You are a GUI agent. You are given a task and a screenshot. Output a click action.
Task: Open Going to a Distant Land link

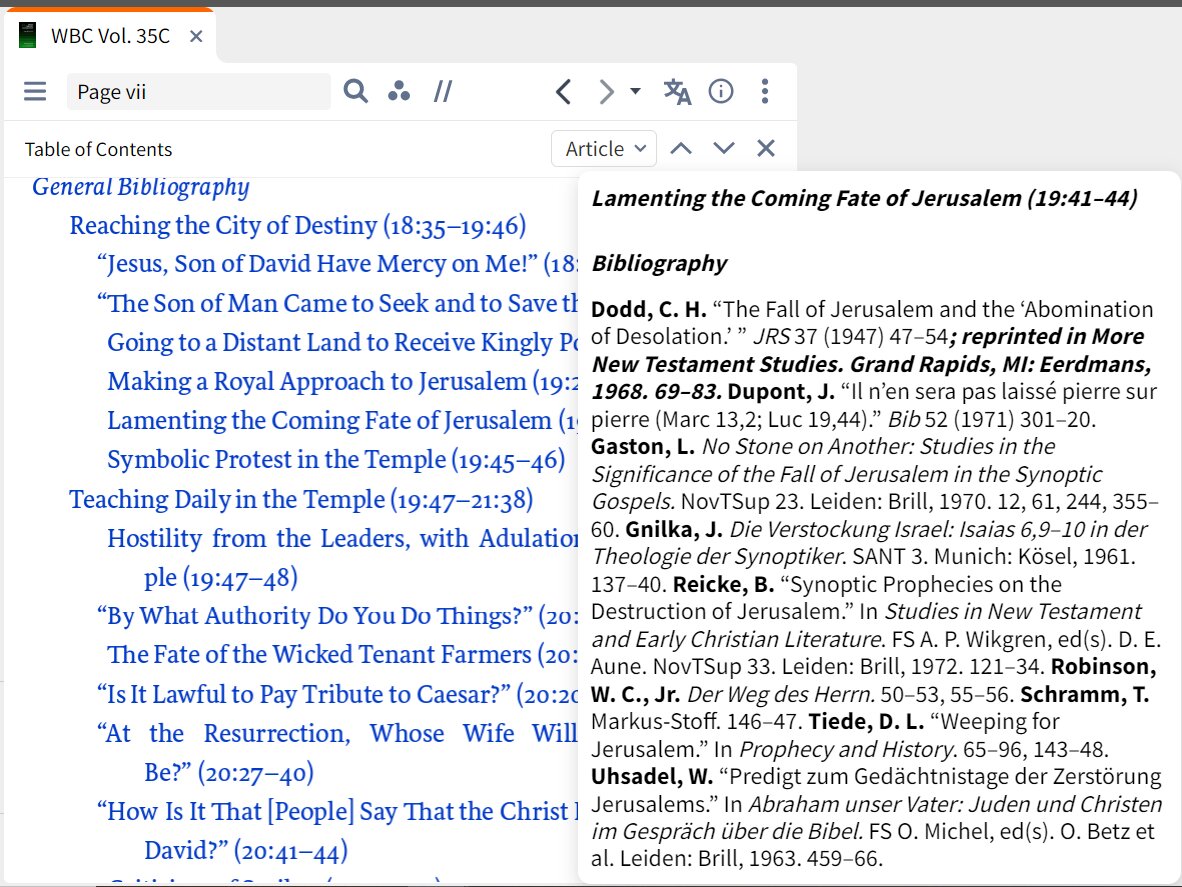click(x=342, y=342)
